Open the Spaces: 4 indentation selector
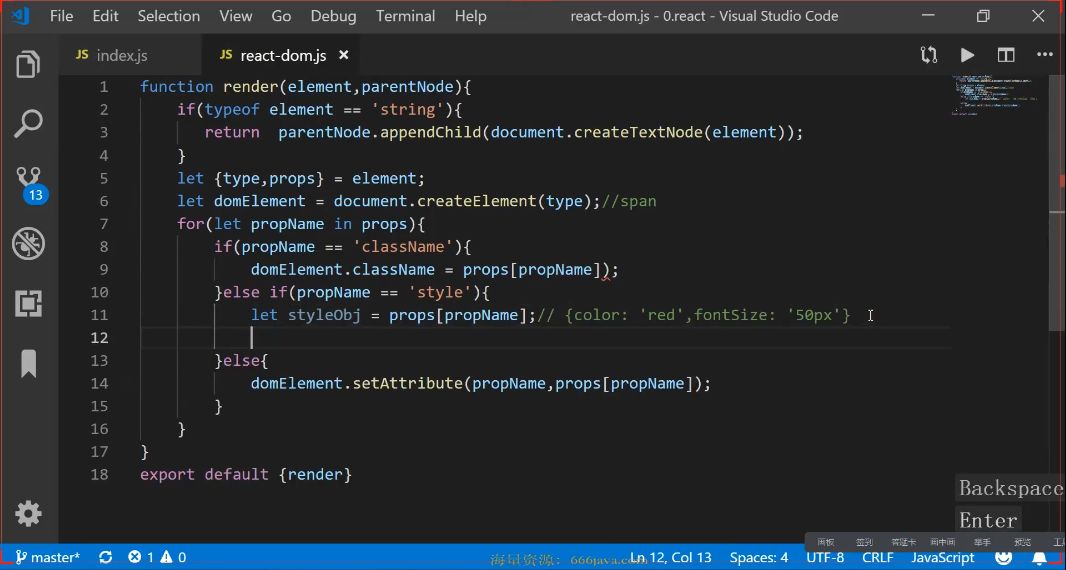Image resolution: width=1066 pixels, height=570 pixels. point(759,557)
